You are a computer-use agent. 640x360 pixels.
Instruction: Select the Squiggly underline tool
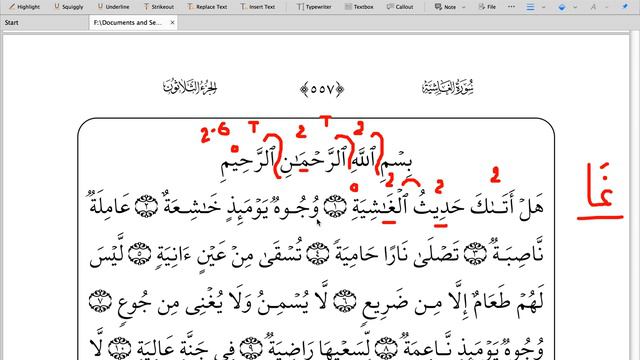tap(69, 7)
